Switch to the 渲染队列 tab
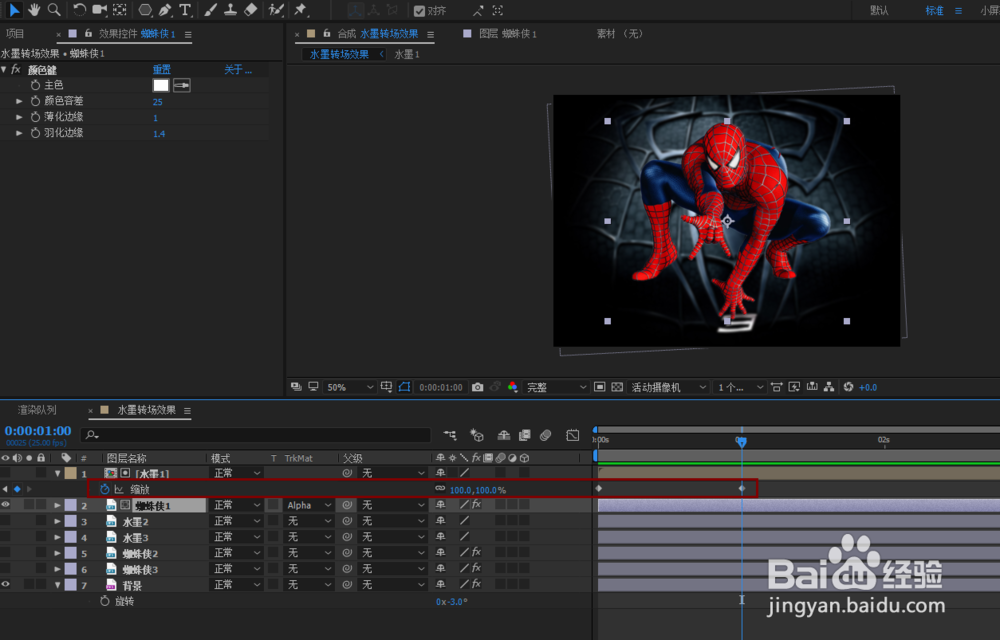The width and height of the screenshot is (1000, 640). 37,410
